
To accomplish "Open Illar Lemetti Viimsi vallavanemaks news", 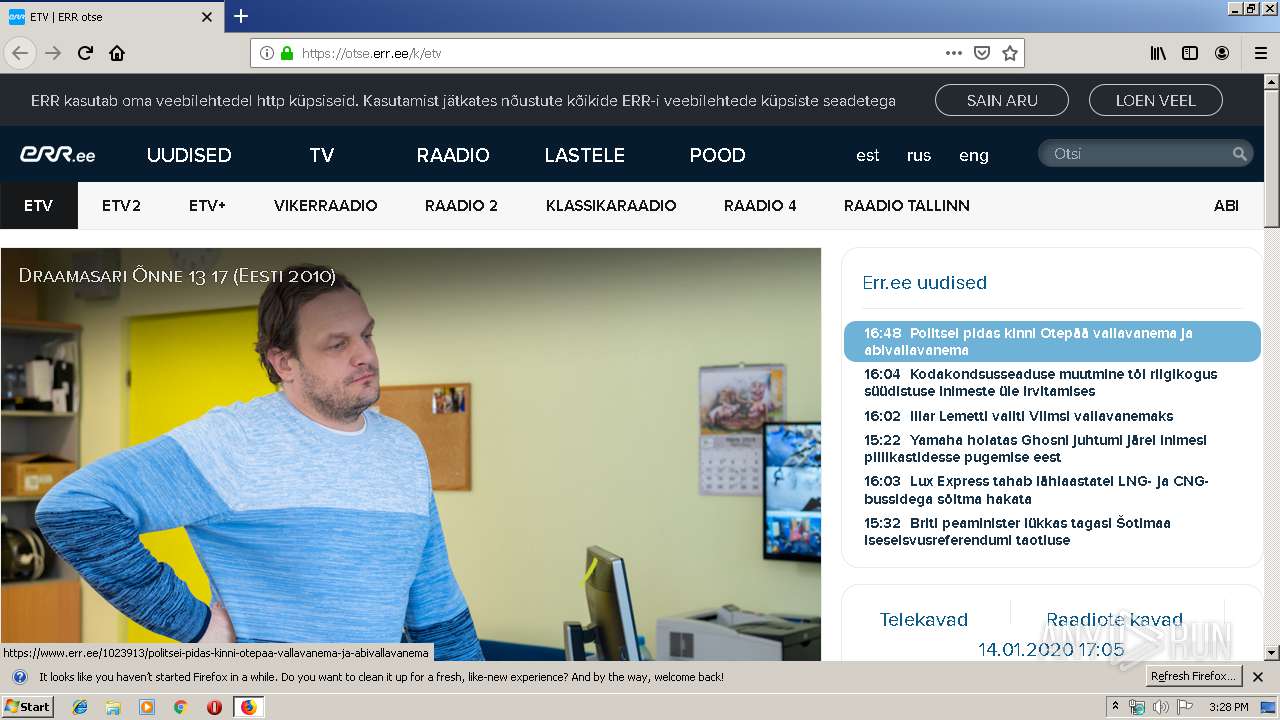I will (x=1019, y=416).
